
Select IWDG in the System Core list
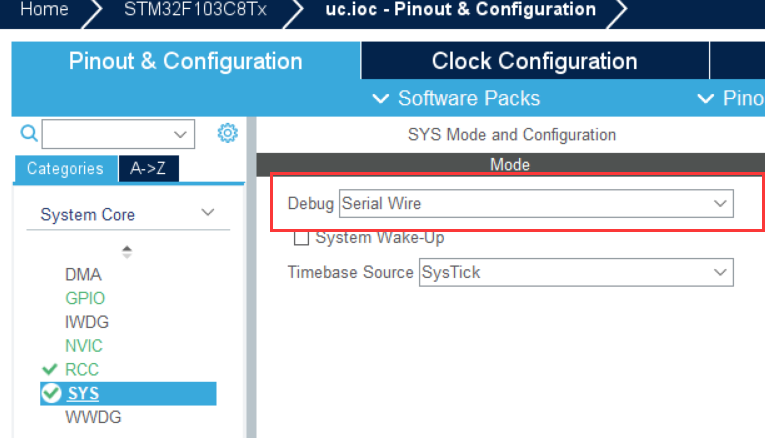click(87, 322)
